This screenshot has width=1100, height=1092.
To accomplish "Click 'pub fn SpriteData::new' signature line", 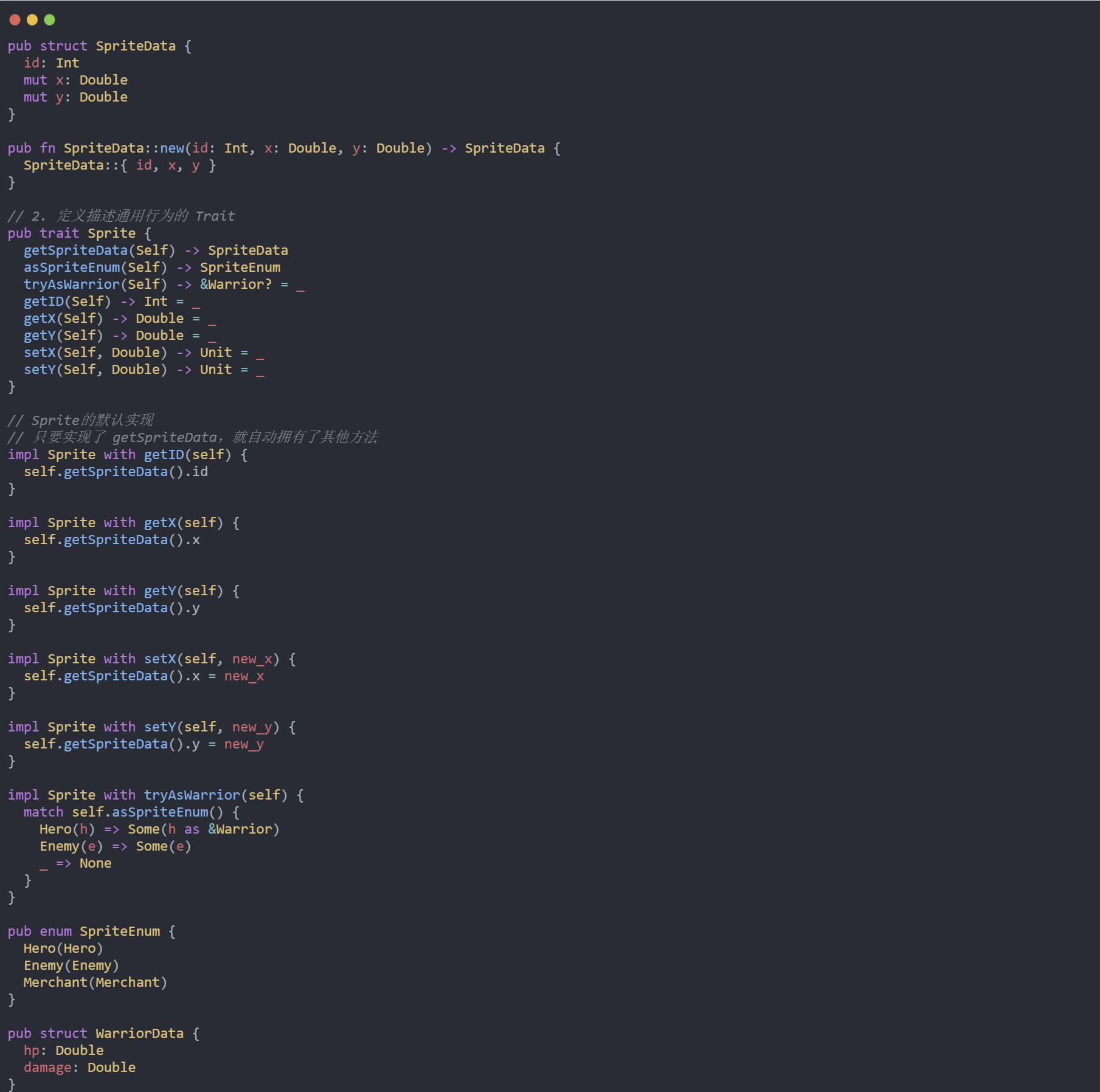I will pos(284,148).
